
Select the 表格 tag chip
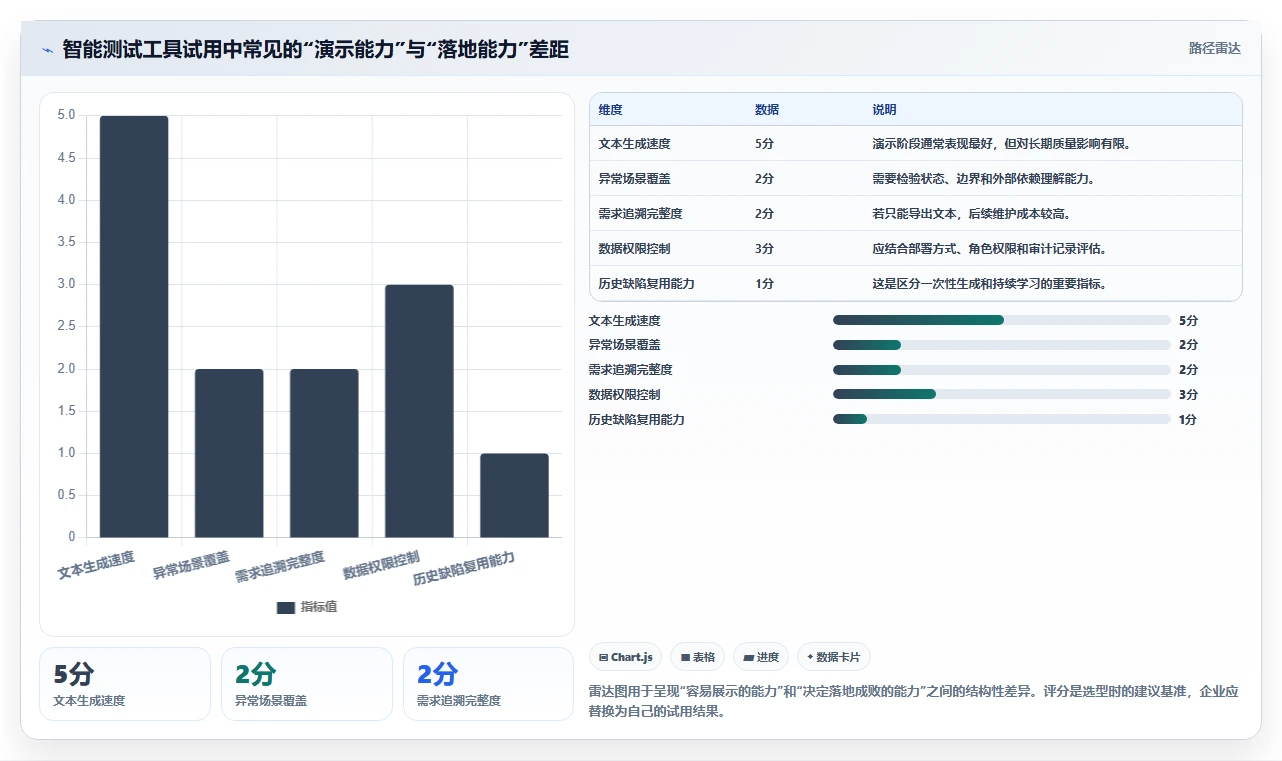tap(697, 657)
